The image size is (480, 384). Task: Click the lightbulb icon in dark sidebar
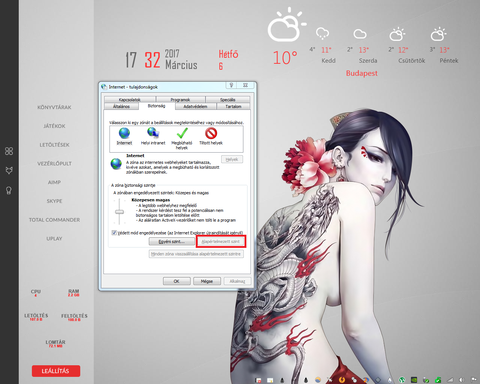pyautogui.click(x=9, y=190)
